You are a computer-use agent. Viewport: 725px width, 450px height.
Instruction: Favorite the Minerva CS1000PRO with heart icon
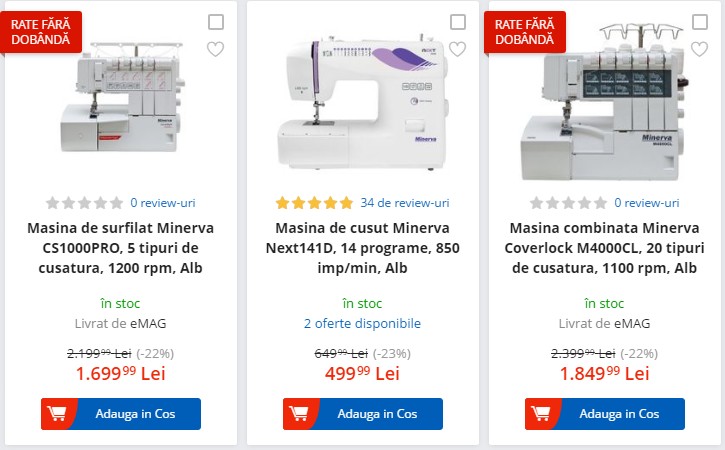(x=215, y=49)
